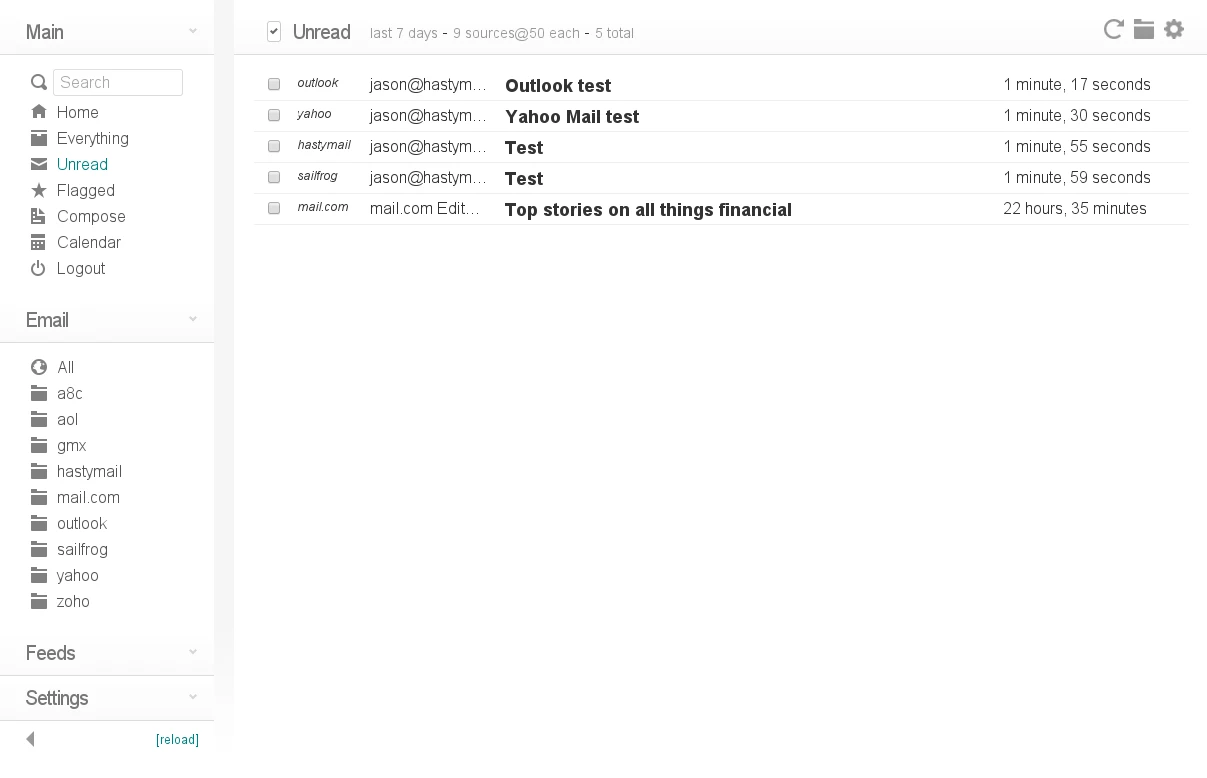1207x778 pixels.
Task: Select the checkbox beside Top stories email
Action: coord(273,208)
